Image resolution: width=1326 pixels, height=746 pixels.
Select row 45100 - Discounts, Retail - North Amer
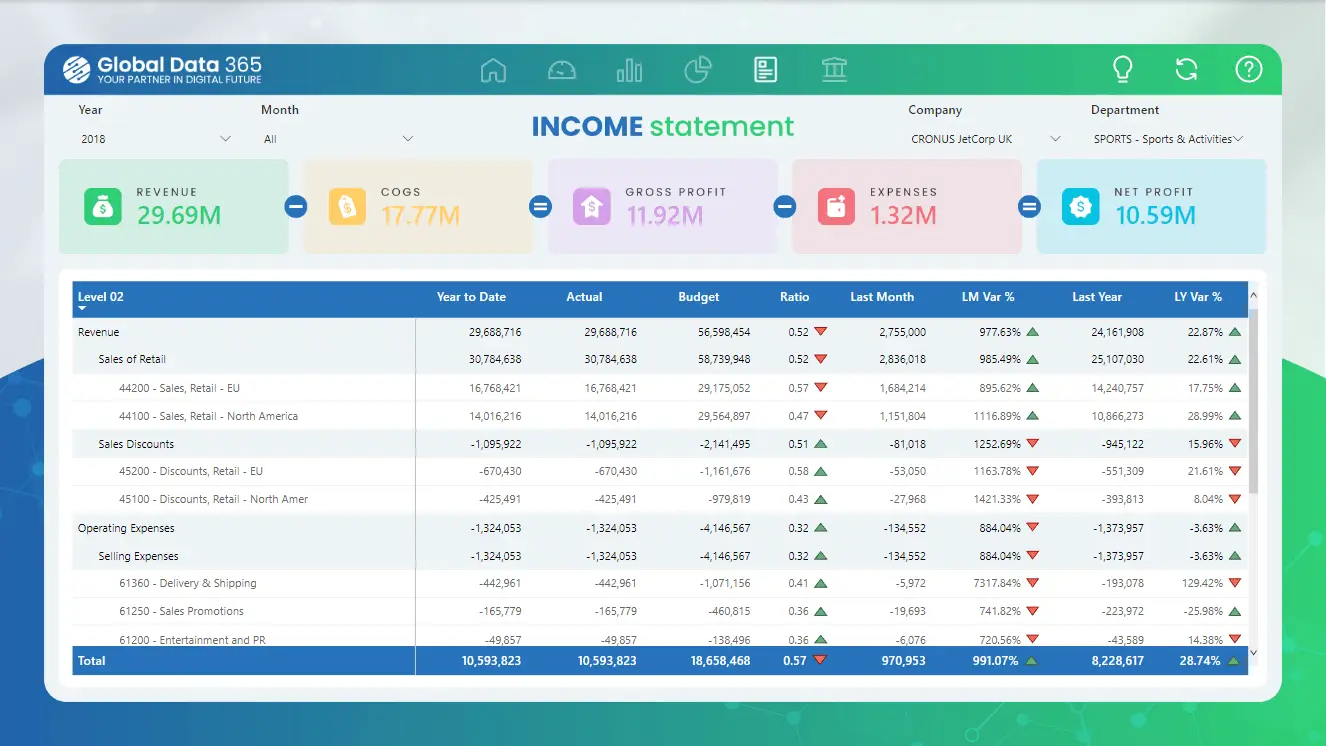click(660, 499)
